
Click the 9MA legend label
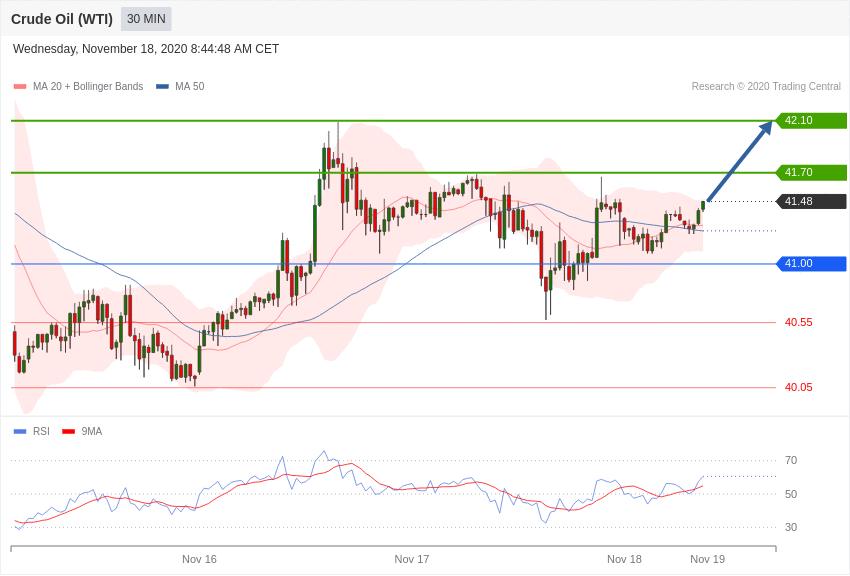(x=92, y=431)
